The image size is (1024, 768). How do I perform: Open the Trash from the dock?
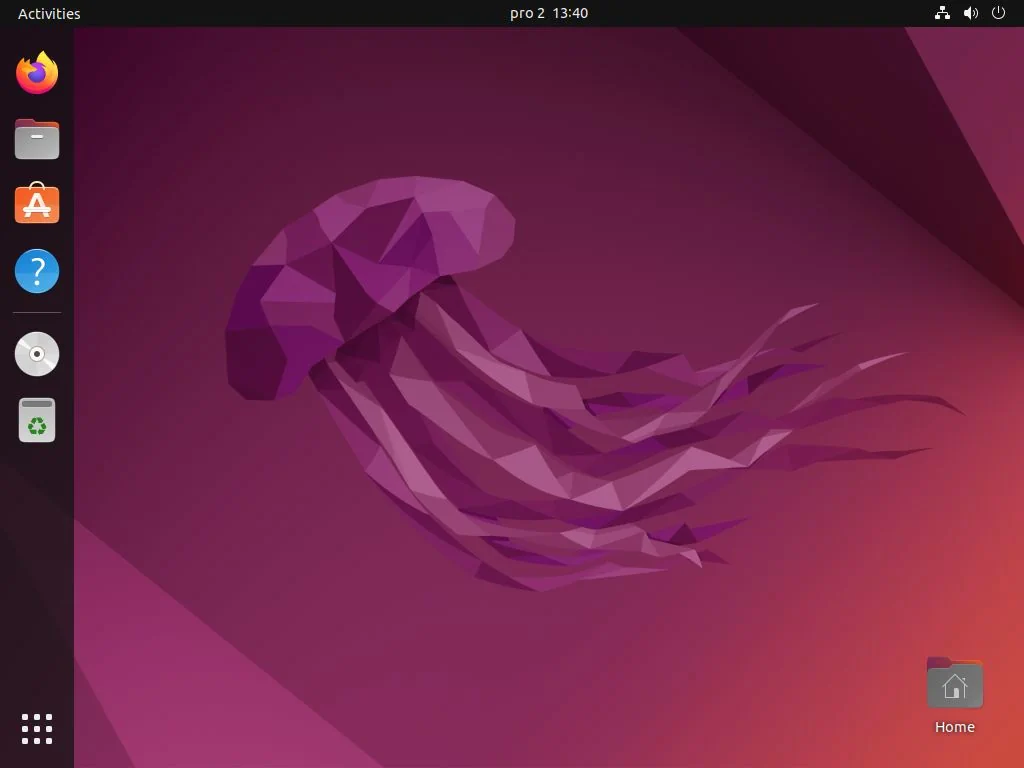click(x=36, y=420)
